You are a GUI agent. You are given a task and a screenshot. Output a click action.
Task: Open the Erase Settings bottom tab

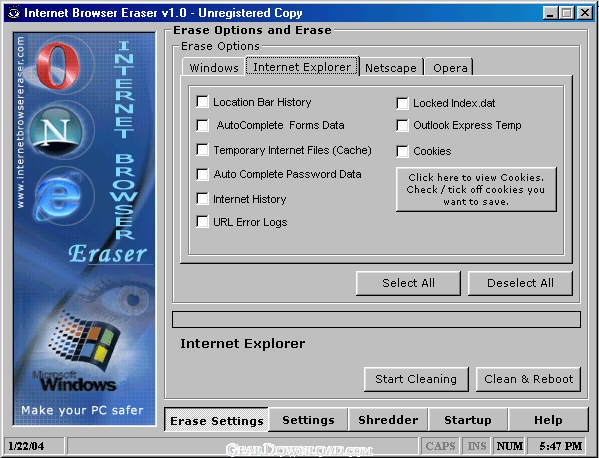coord(217,420)
